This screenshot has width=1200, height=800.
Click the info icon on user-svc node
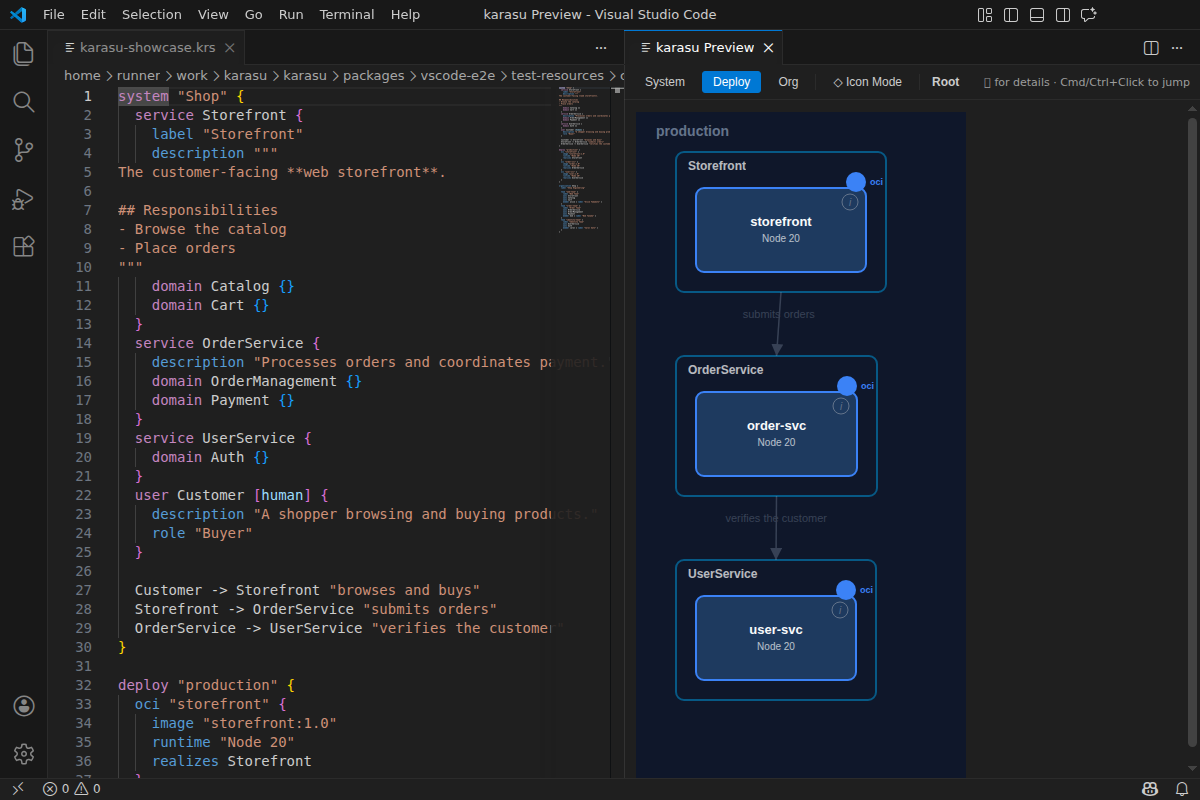(840, 610)
